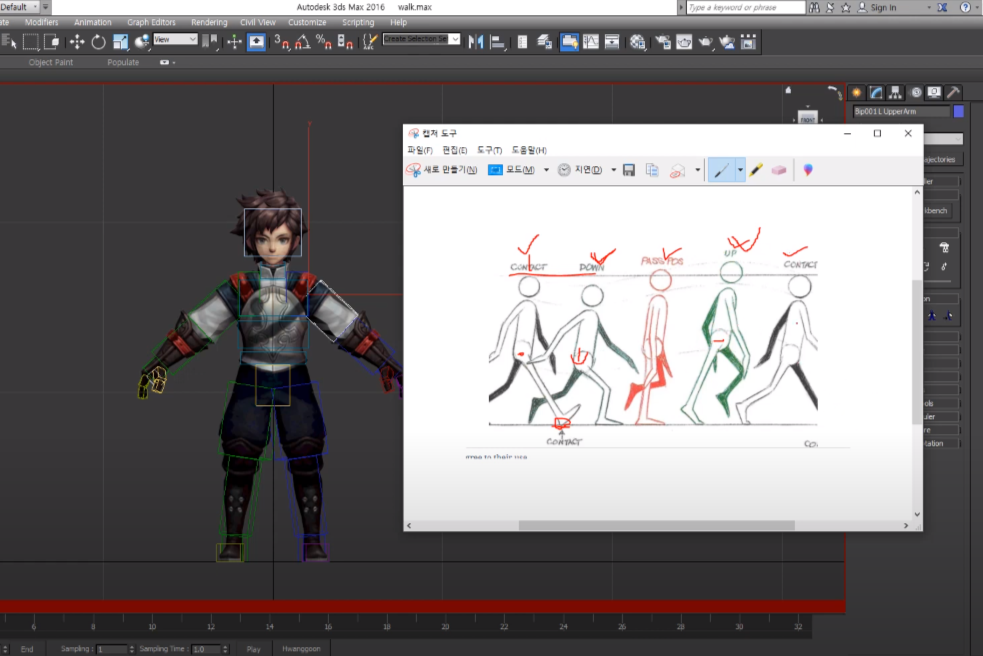The height and width of the screenshot is (656, 983).
Task: Toggle Angle Snap
Action: (x=303, y=42)
